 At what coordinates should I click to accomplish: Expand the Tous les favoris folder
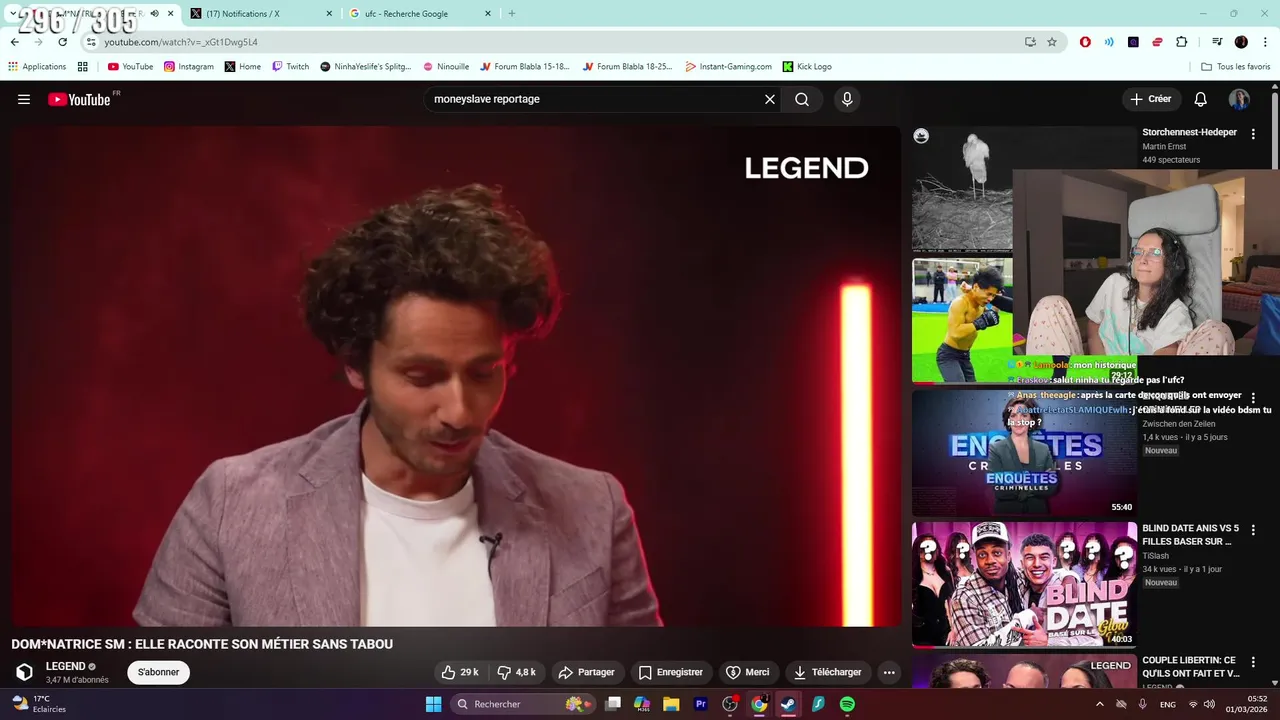tap(1236, 67)
